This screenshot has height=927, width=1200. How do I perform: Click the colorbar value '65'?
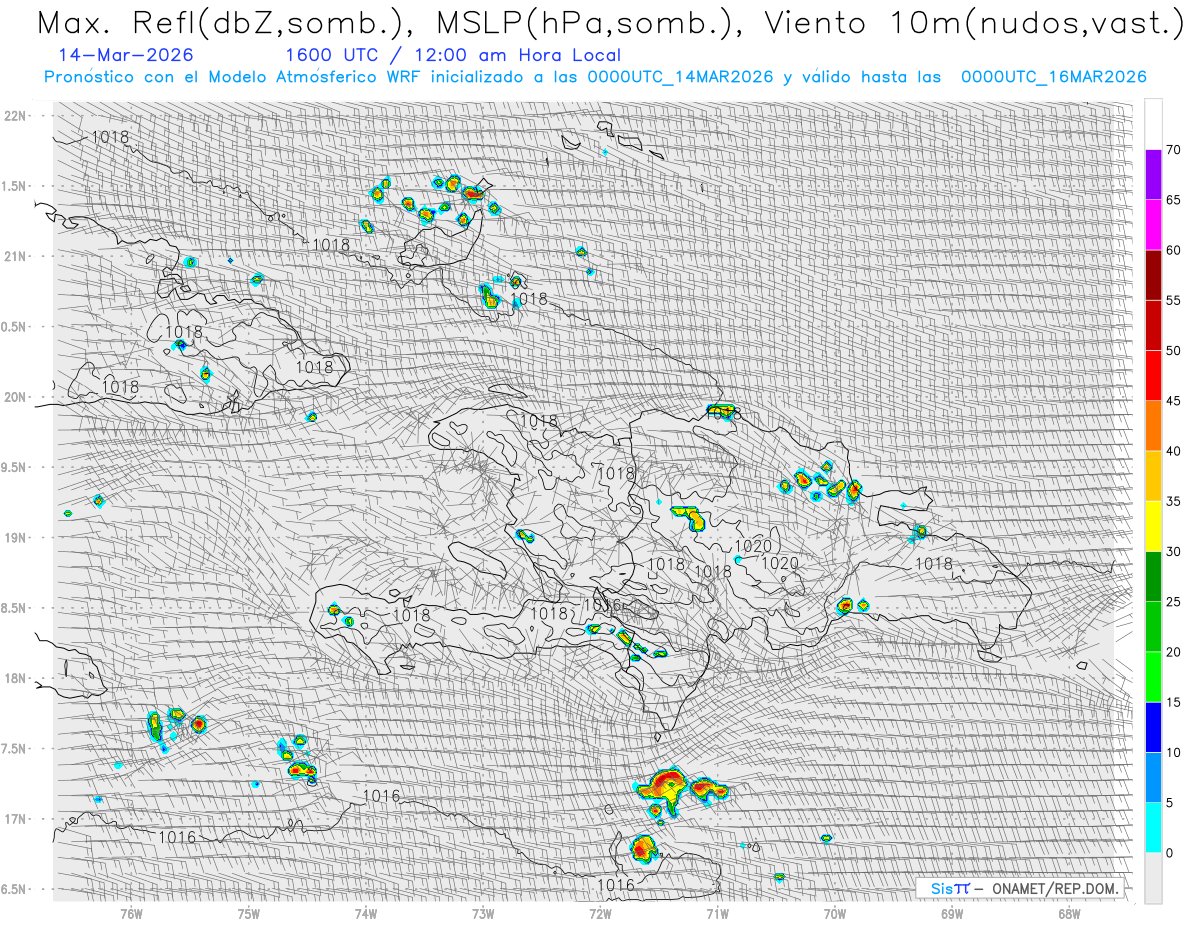click(x=1174, y=200)
